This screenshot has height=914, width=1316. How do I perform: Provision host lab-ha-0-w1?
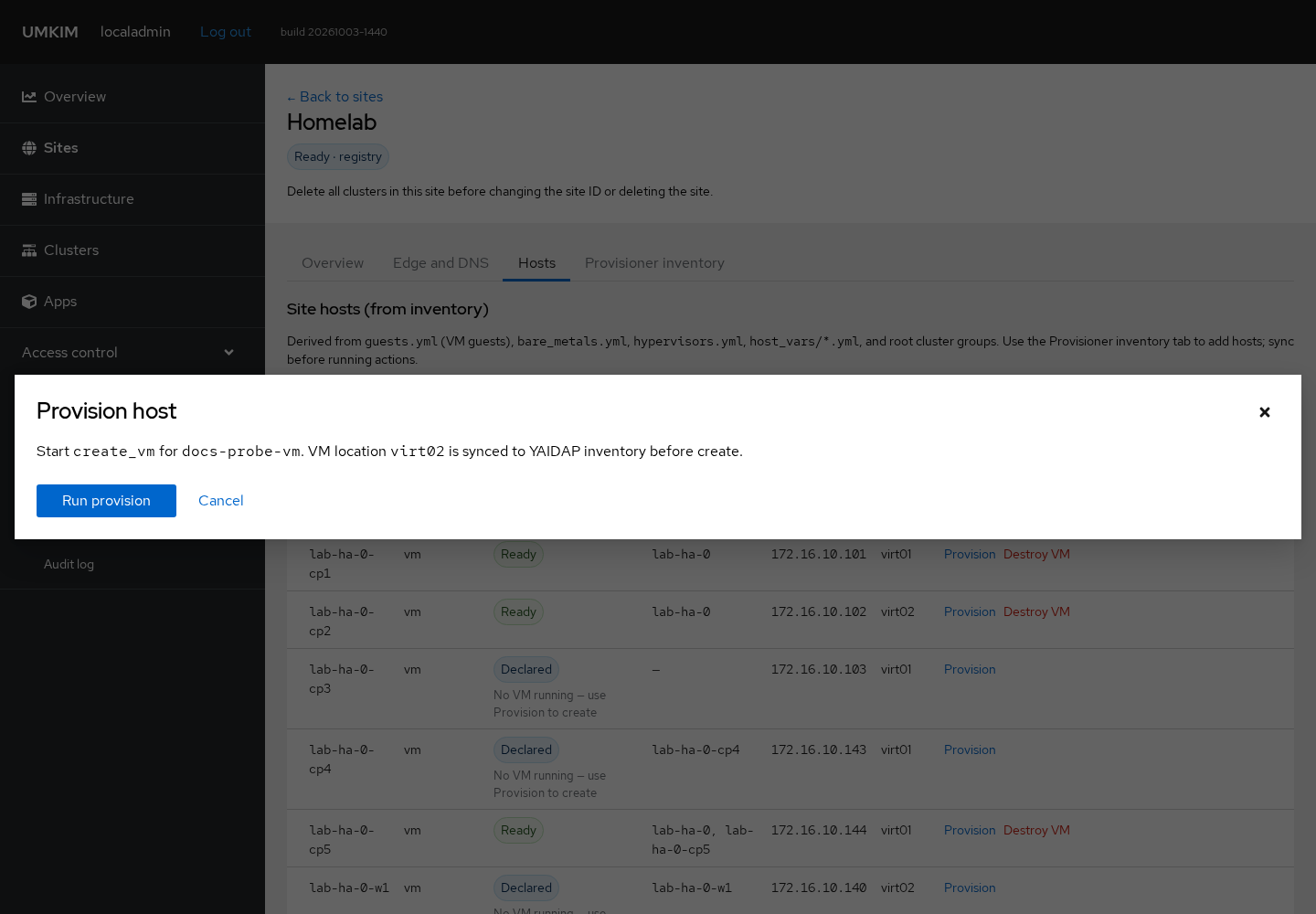coord(970,888)
